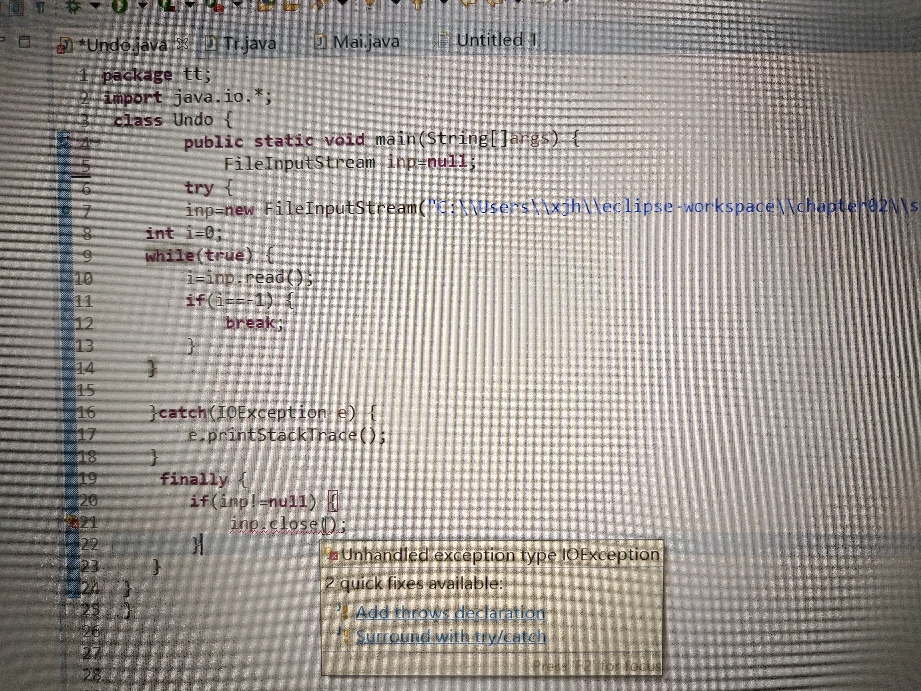The image size is (921, 691).
Task: Click the 'int i=0;' statement
Action: point(184,233)
